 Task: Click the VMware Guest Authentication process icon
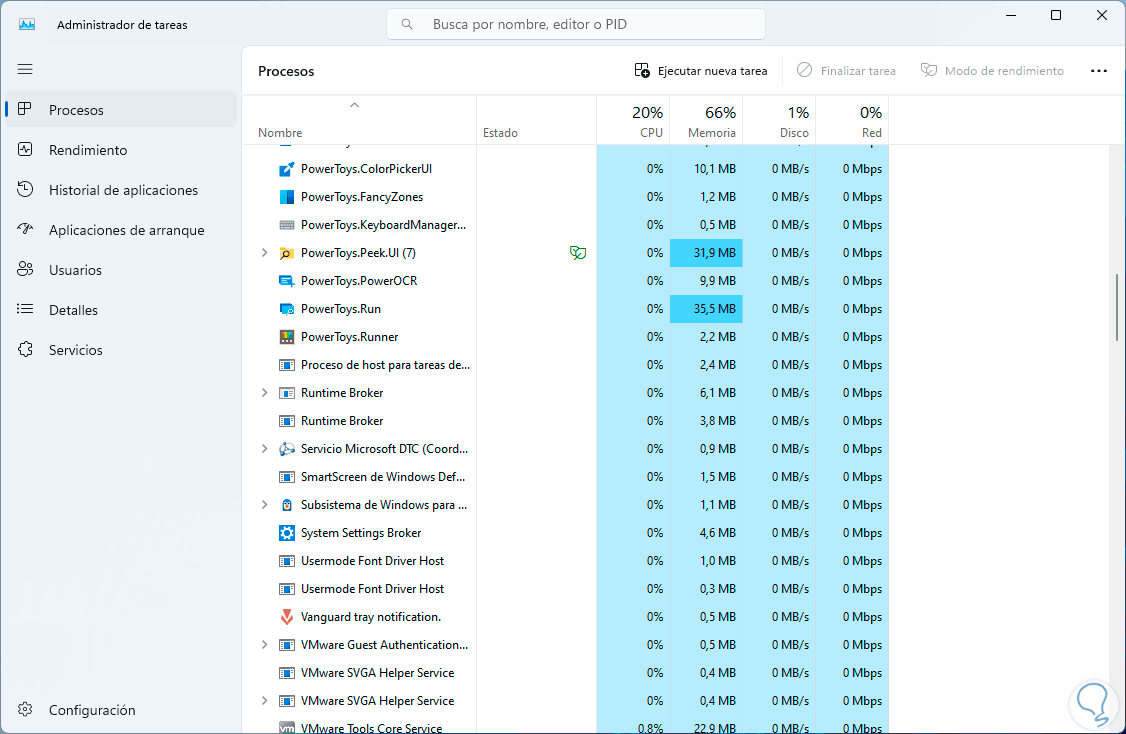click(x=287, y=645)
